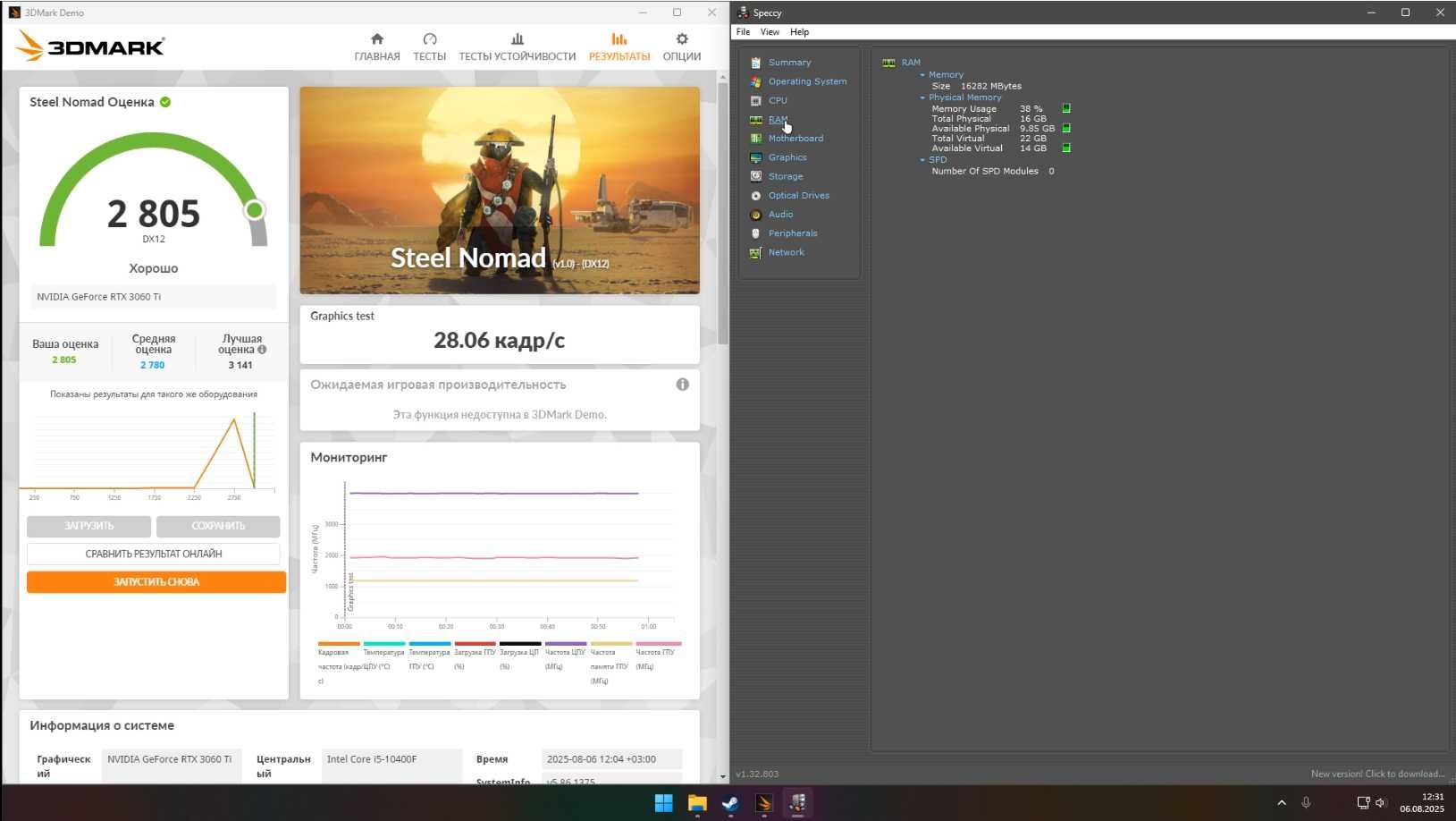Click the NVIDIA GeForce RTX 3060 Ti field under the score
This screenshot has height=821, width=1456.
click(x=154, y=297)
